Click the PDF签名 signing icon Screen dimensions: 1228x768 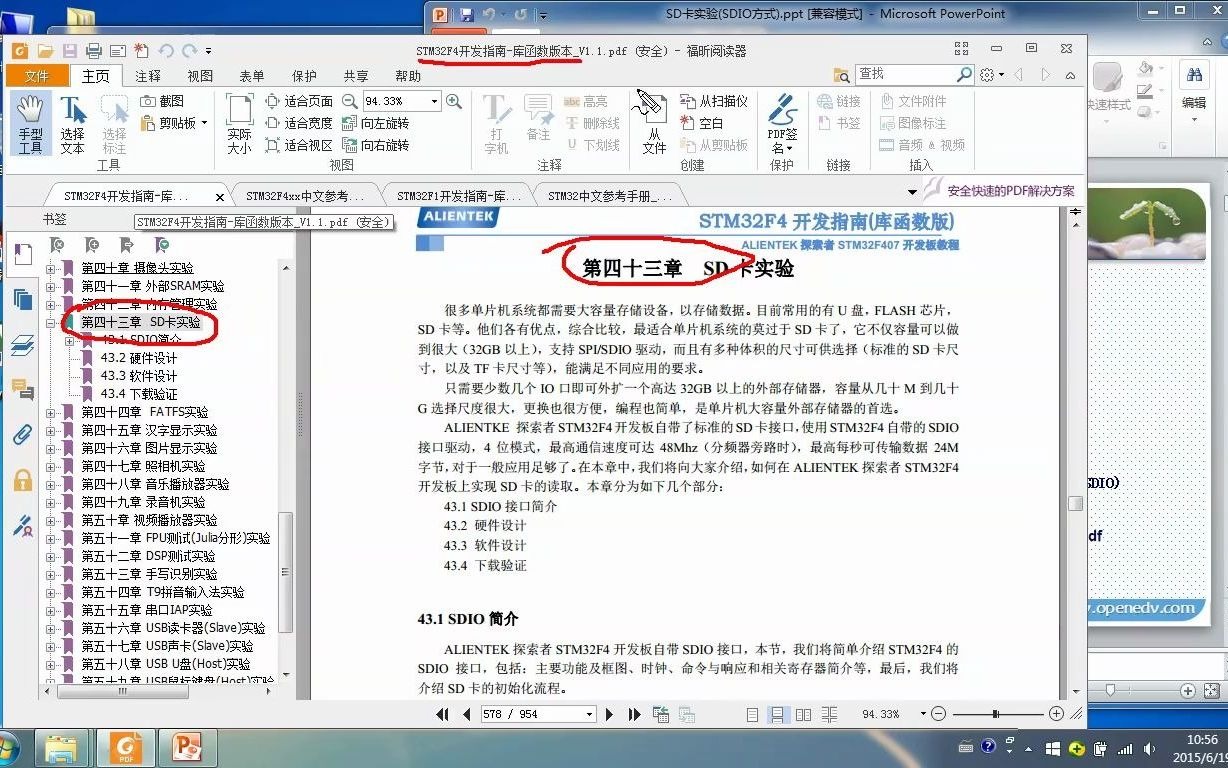point(781,118)
